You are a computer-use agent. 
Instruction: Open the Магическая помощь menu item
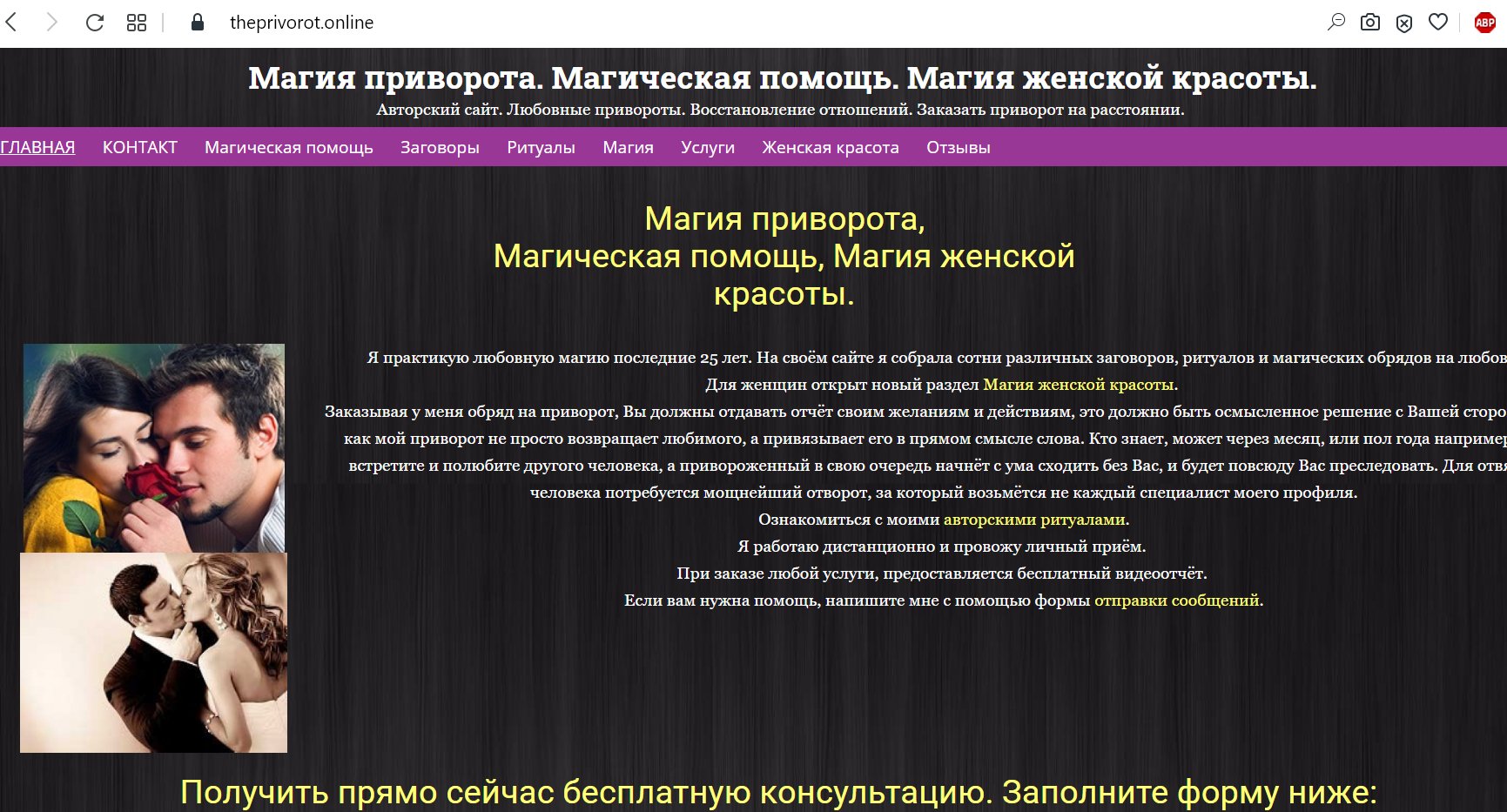point(289,147)
